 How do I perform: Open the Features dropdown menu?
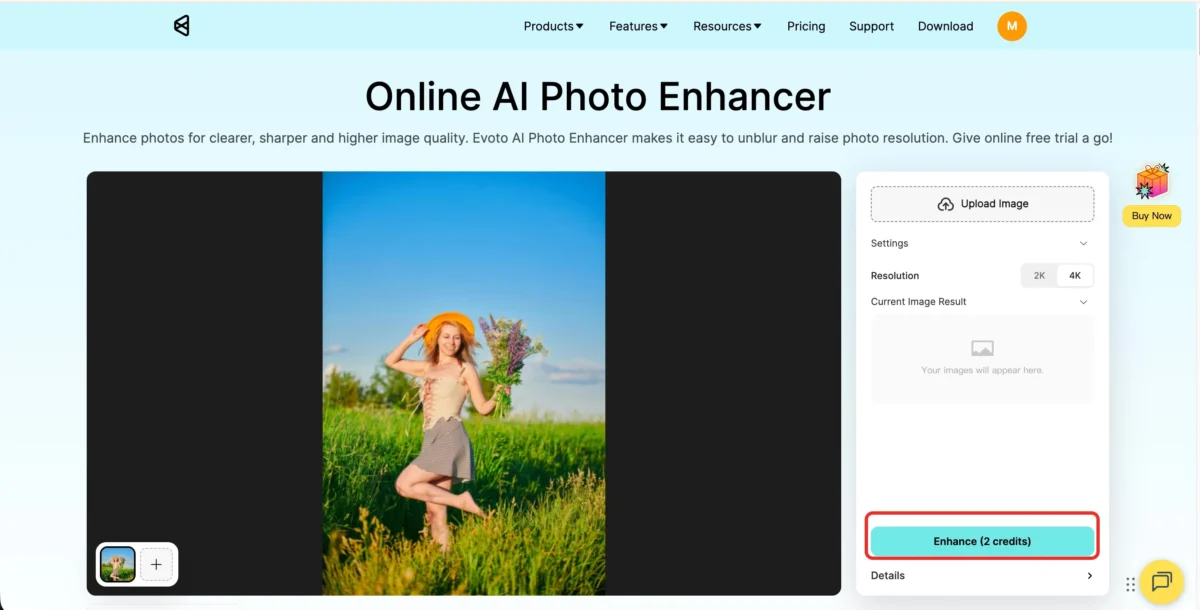pyautogui.click(x=638, y=26)
